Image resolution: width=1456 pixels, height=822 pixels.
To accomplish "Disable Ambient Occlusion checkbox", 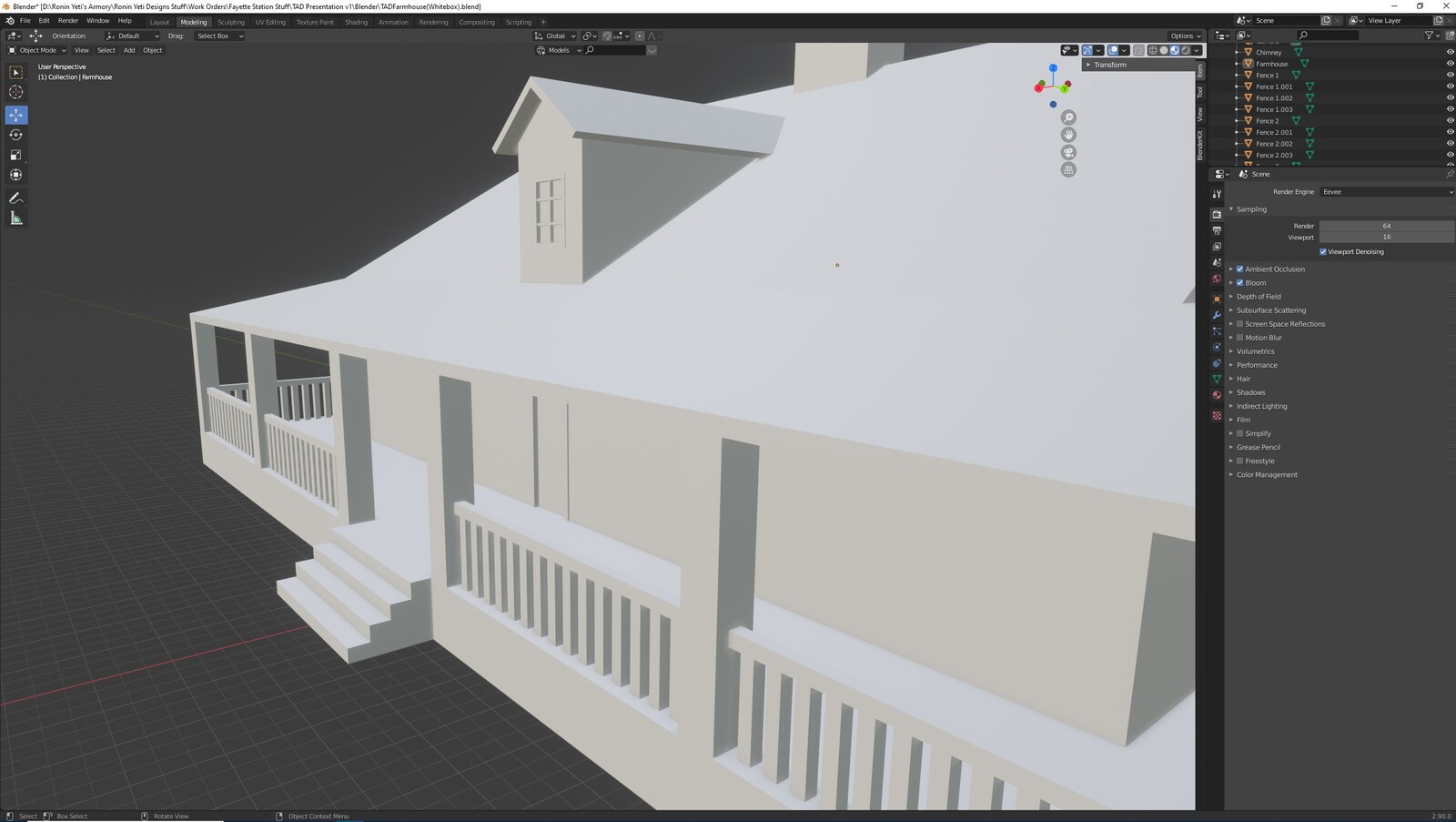I will [1239, 269].
